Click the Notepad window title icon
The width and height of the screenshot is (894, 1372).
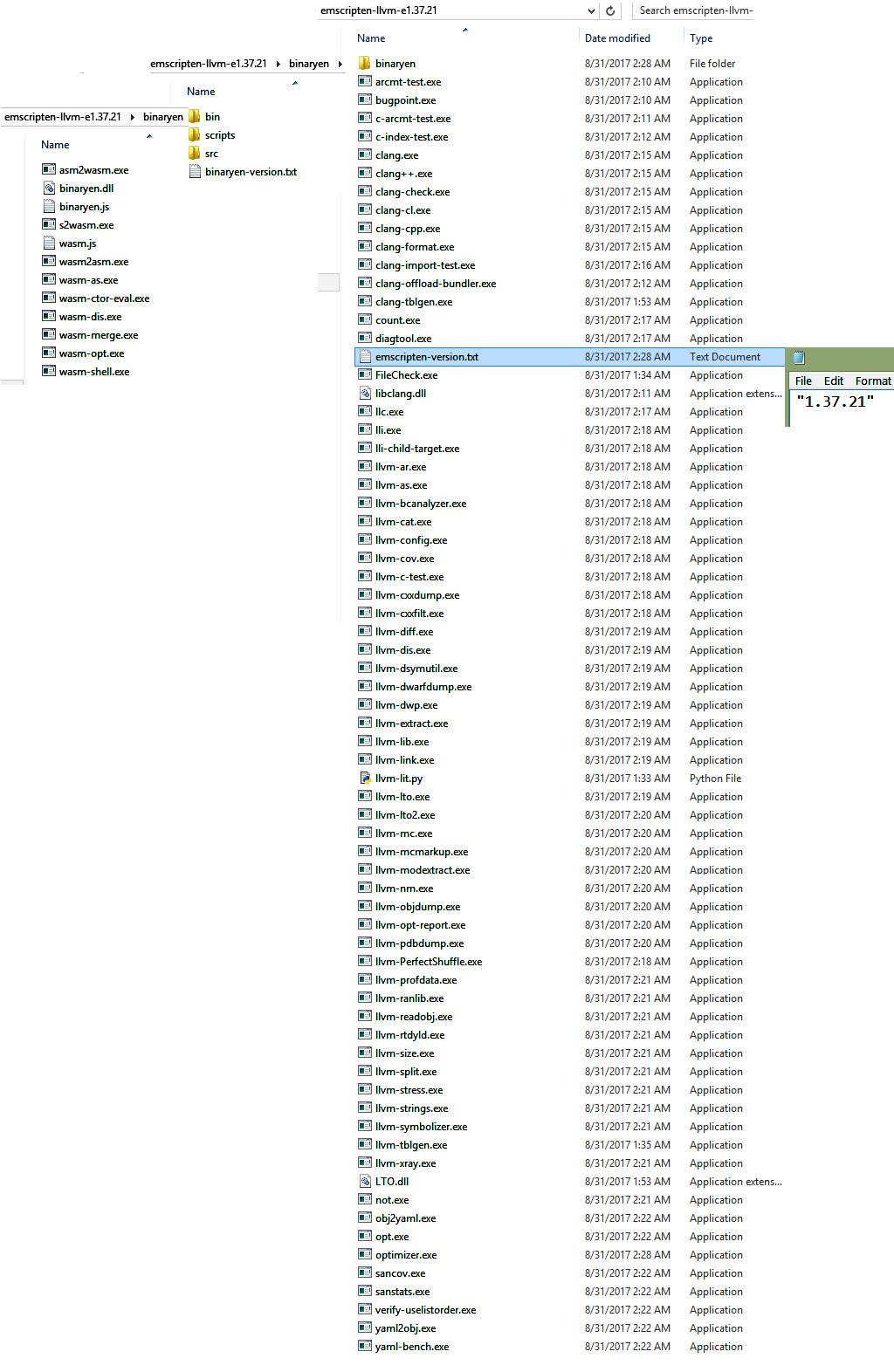point(799,357)
